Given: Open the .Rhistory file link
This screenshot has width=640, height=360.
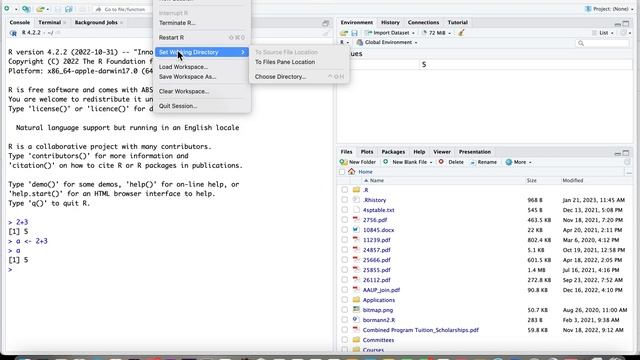Looking at the screenshot, I should (374, 200).
